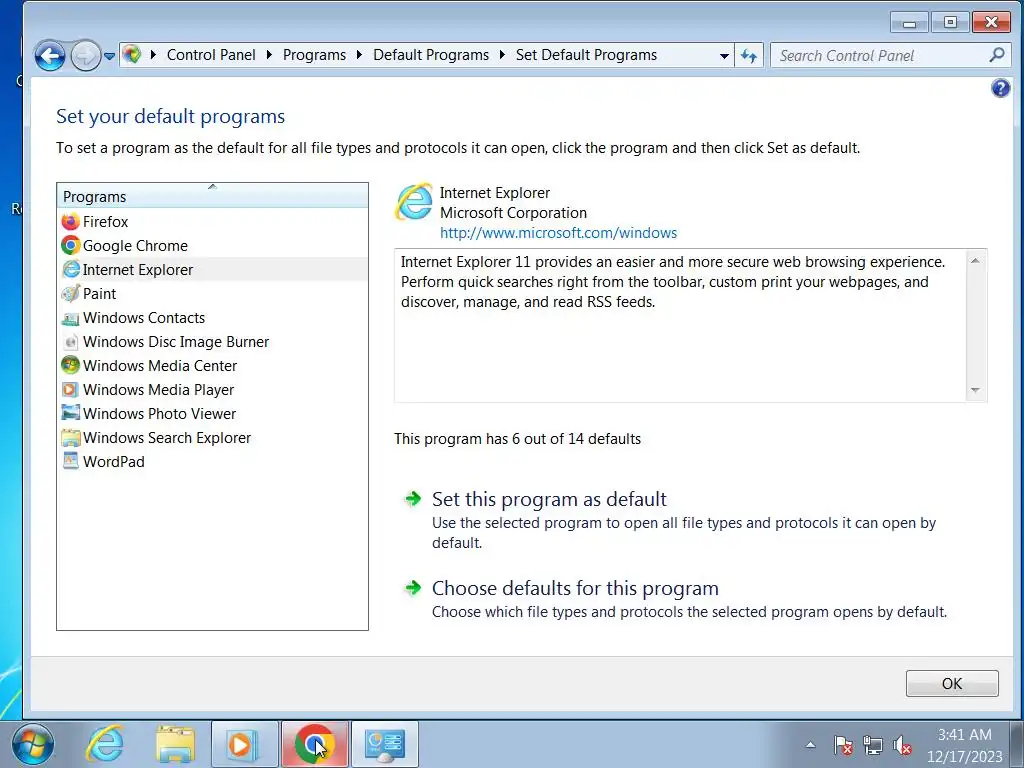Expand the arrow after Programs breadcrumb

[359, 55]
